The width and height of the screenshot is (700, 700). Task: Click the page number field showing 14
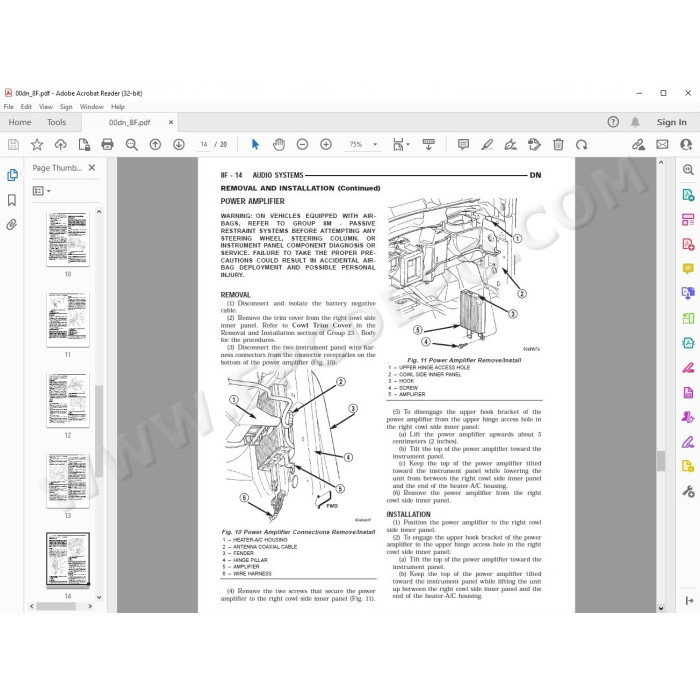tap(204, 145)
